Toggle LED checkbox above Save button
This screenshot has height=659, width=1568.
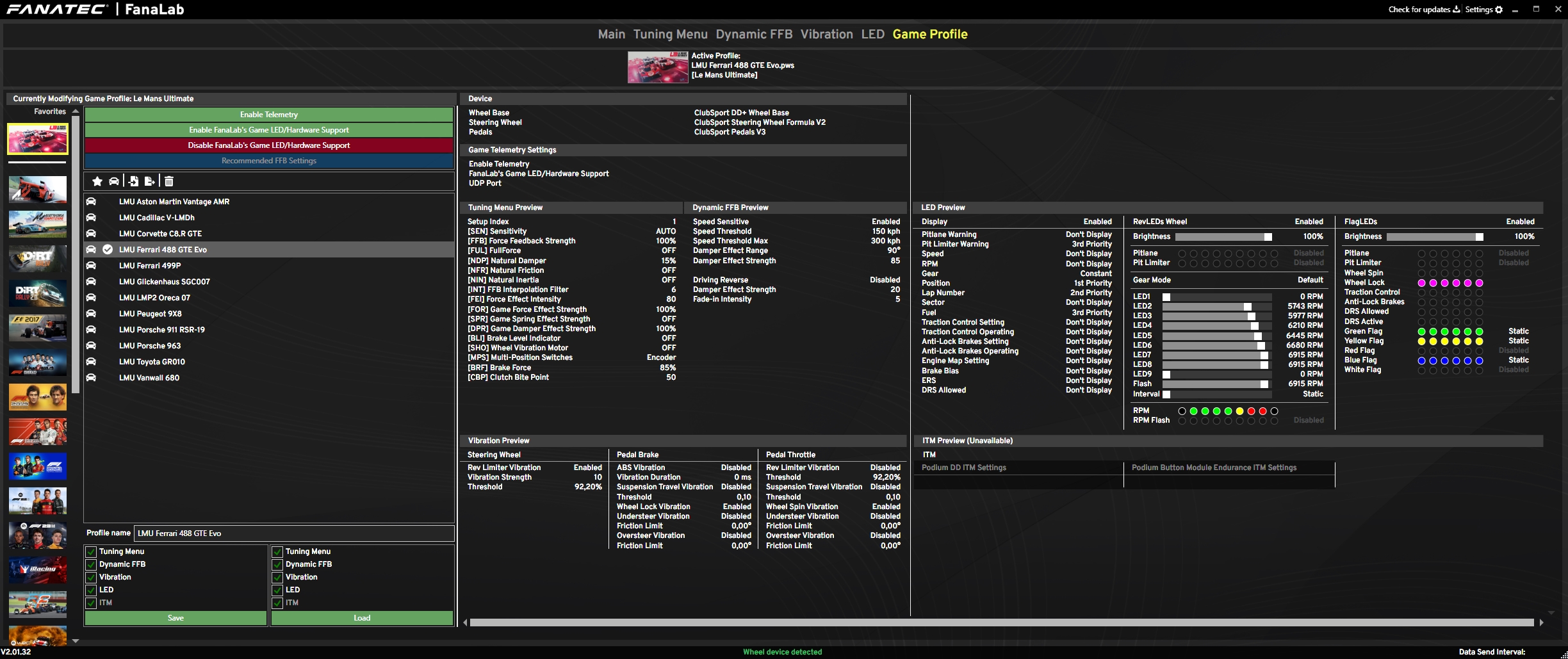[91, 590]
